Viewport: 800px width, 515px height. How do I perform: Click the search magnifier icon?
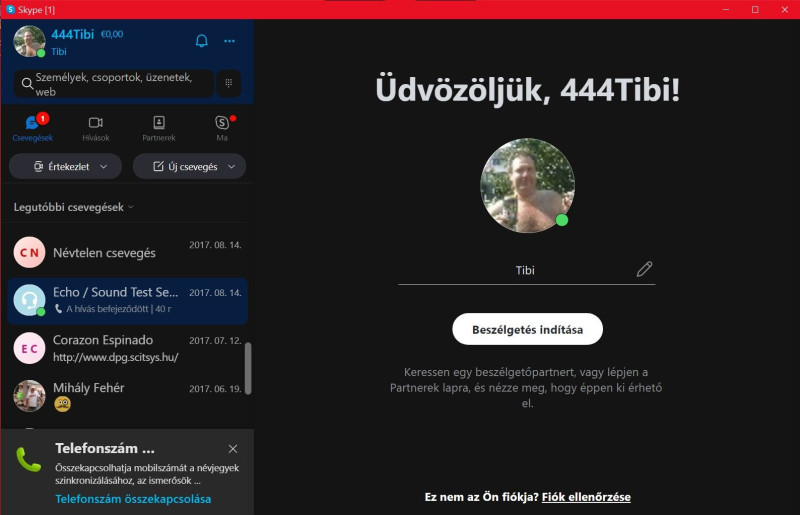[27, 83]
